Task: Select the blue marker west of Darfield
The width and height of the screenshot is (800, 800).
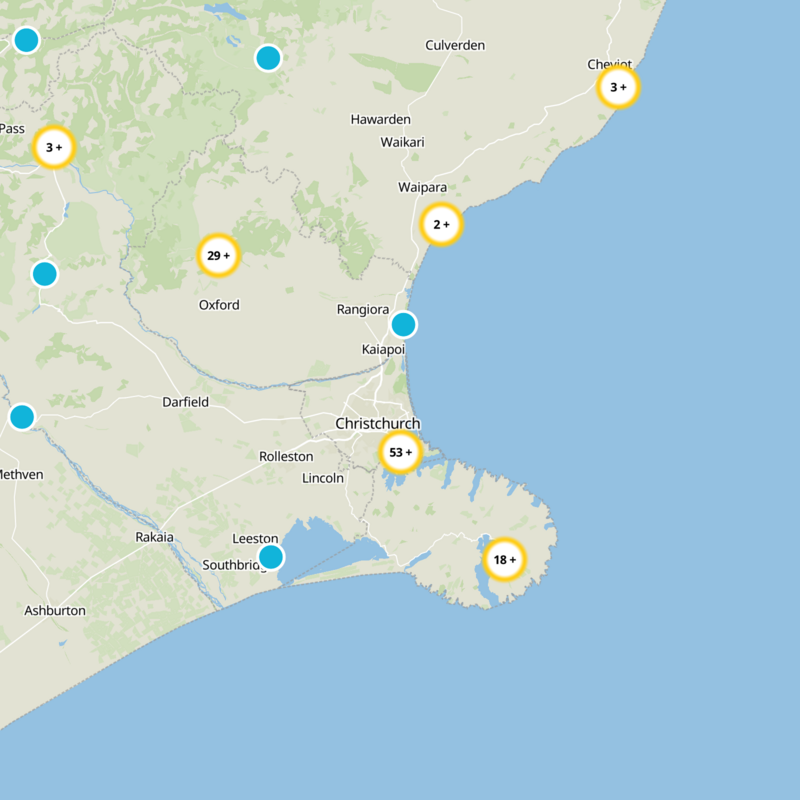Action: click(x=22, y=417)
